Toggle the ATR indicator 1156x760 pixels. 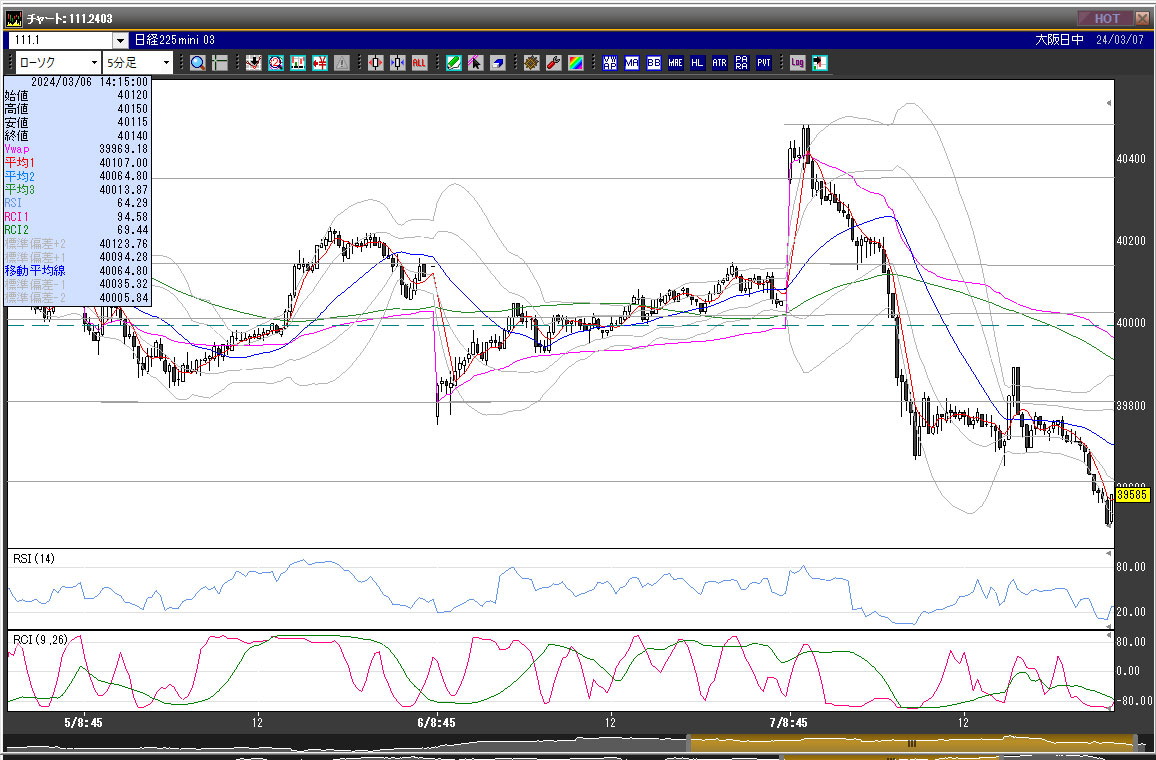[719, 63]
